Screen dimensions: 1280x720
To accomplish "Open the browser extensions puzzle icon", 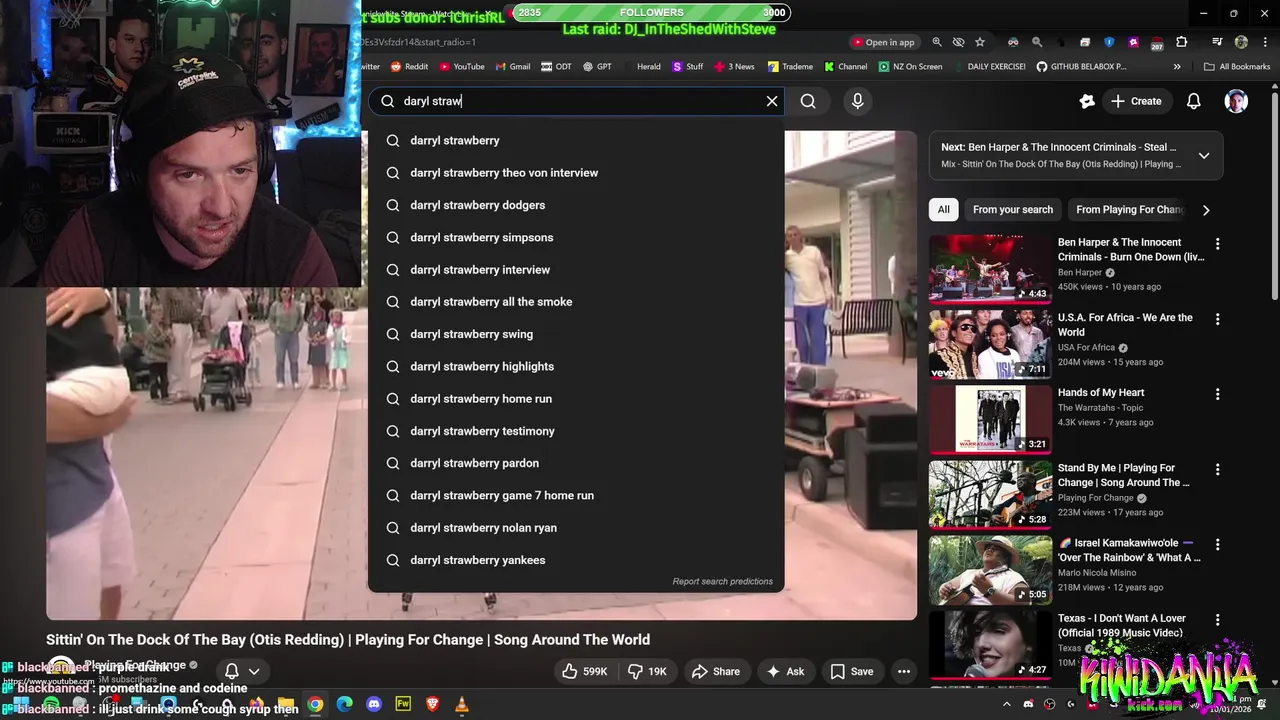I will [x=1181, y=42].
